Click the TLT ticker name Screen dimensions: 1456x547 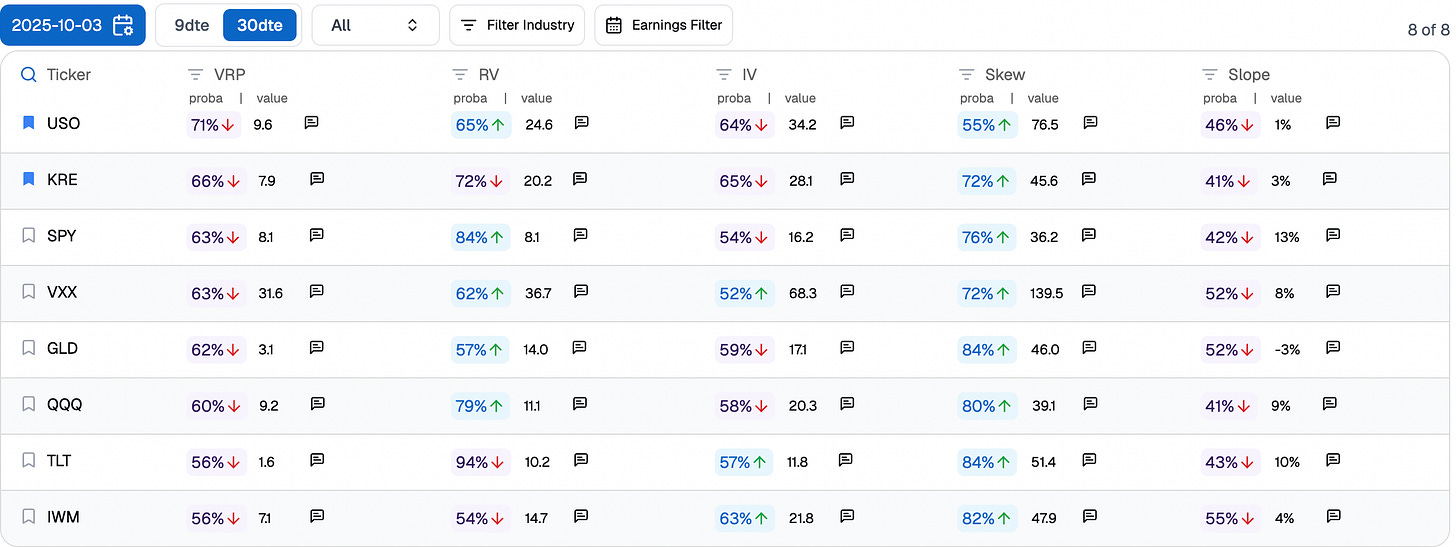click(x=59, y=461)
